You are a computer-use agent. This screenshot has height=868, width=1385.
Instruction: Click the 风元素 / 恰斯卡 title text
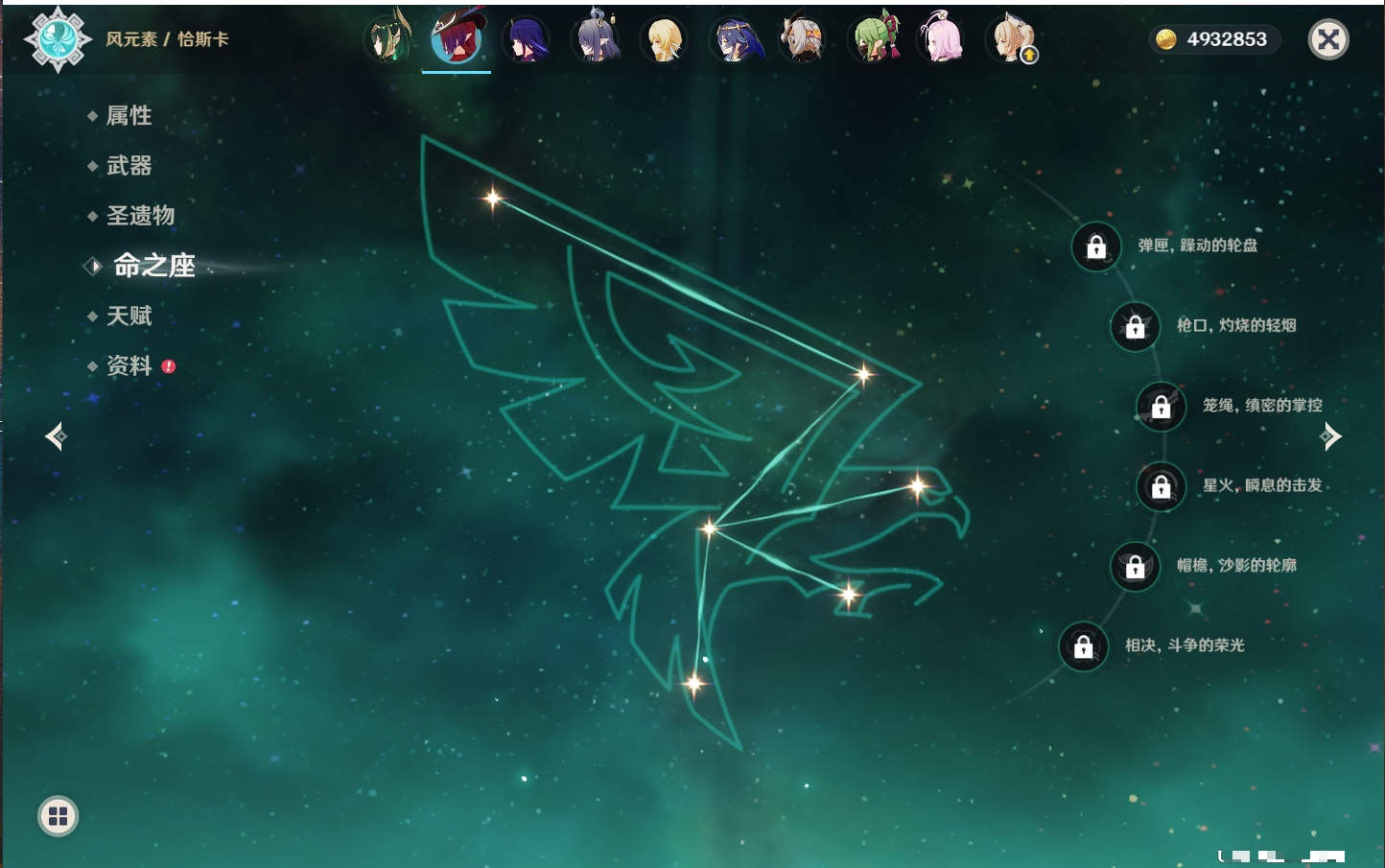tap(167, 39)
